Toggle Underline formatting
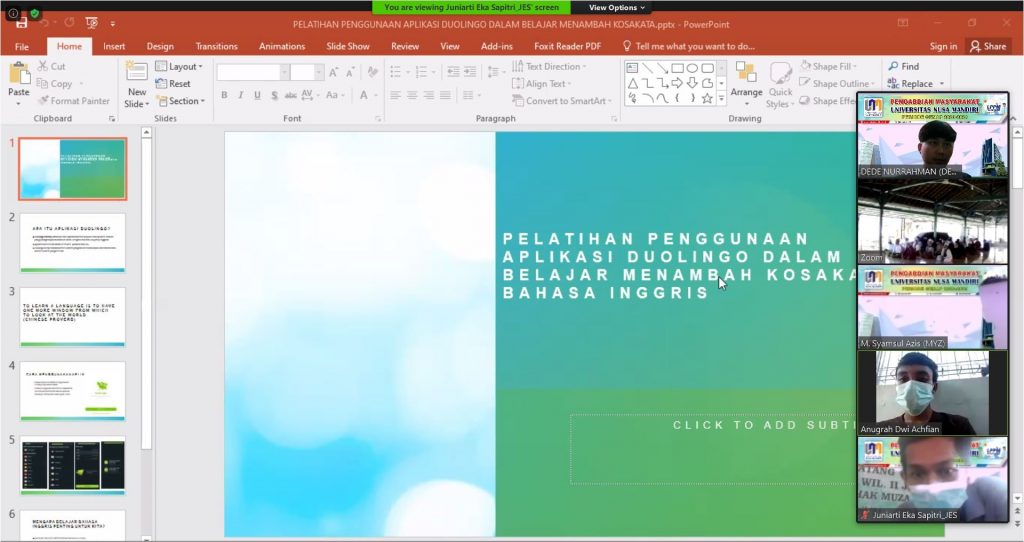 pyautogui.click(x=258, y=96)
